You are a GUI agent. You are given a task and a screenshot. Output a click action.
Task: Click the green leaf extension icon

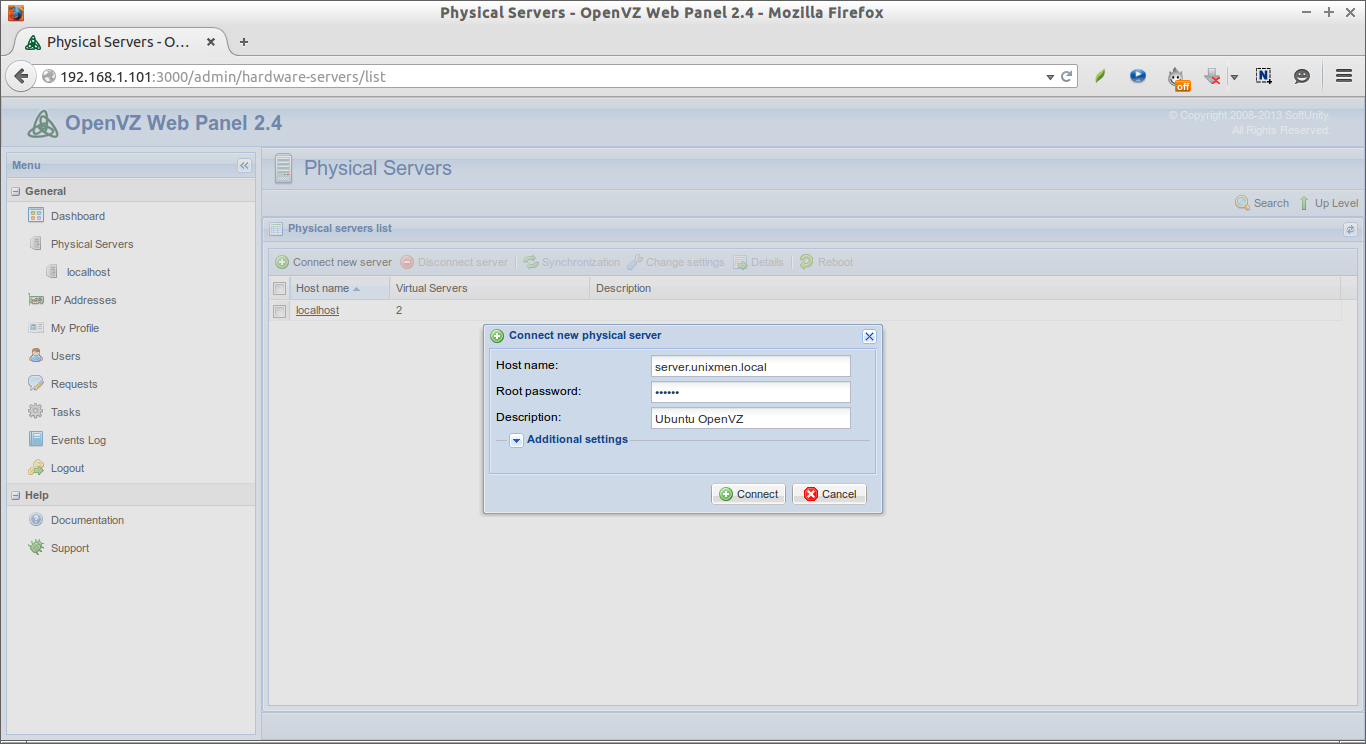click(1100, 76)
